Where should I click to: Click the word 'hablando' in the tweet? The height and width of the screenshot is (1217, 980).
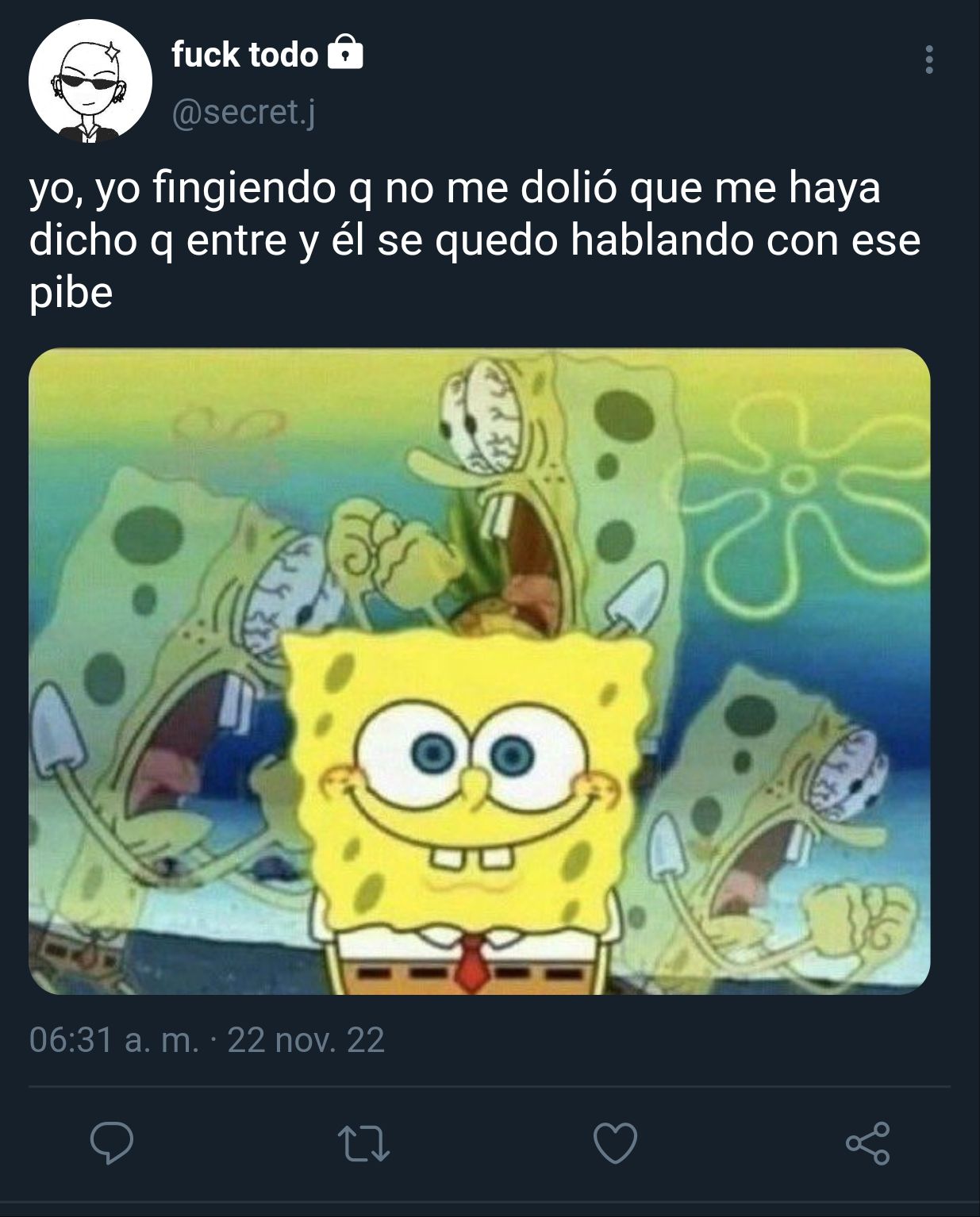pyautogui.click(x=662, y=240)
